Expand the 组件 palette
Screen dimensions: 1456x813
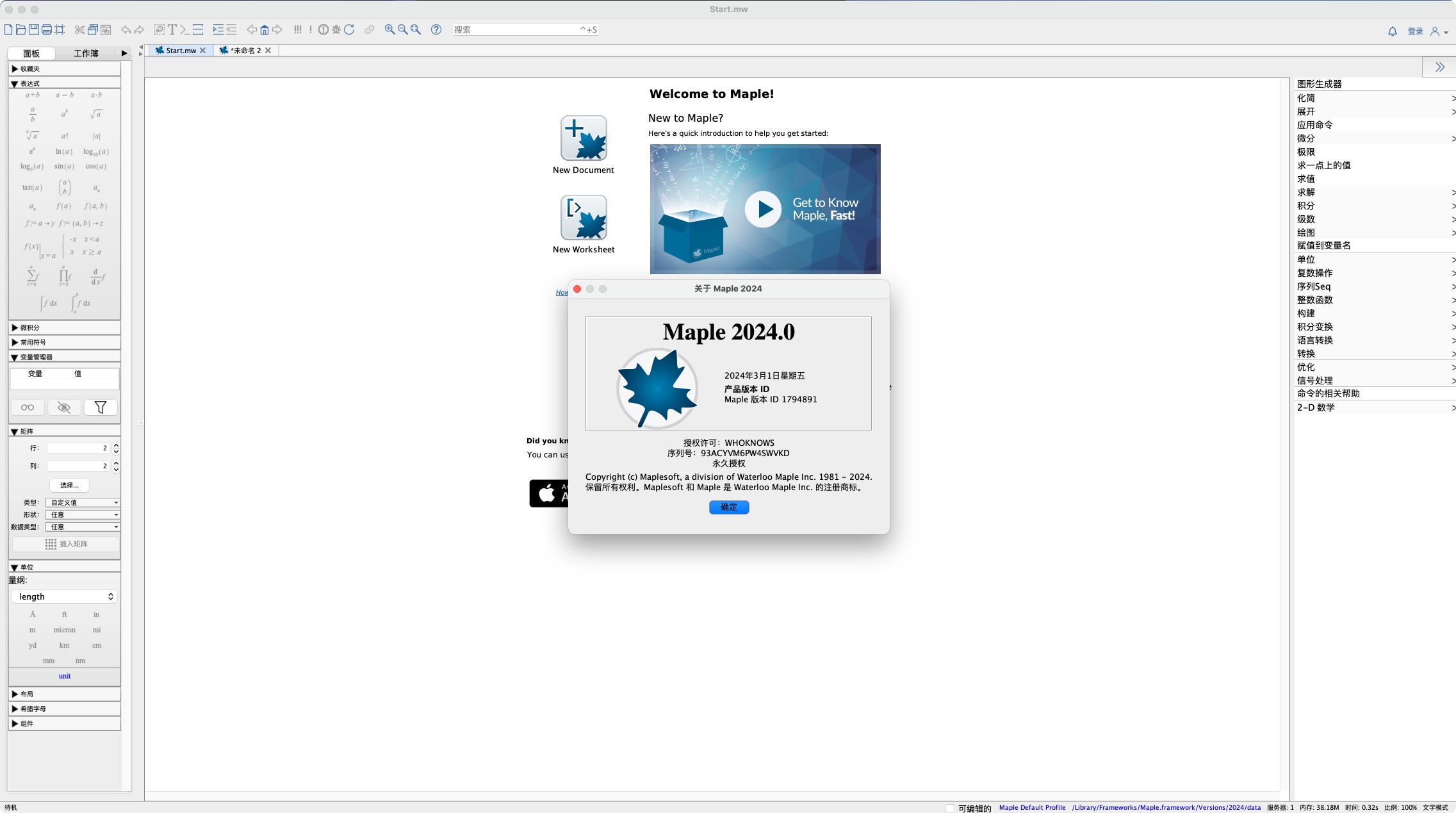(64, 723)
